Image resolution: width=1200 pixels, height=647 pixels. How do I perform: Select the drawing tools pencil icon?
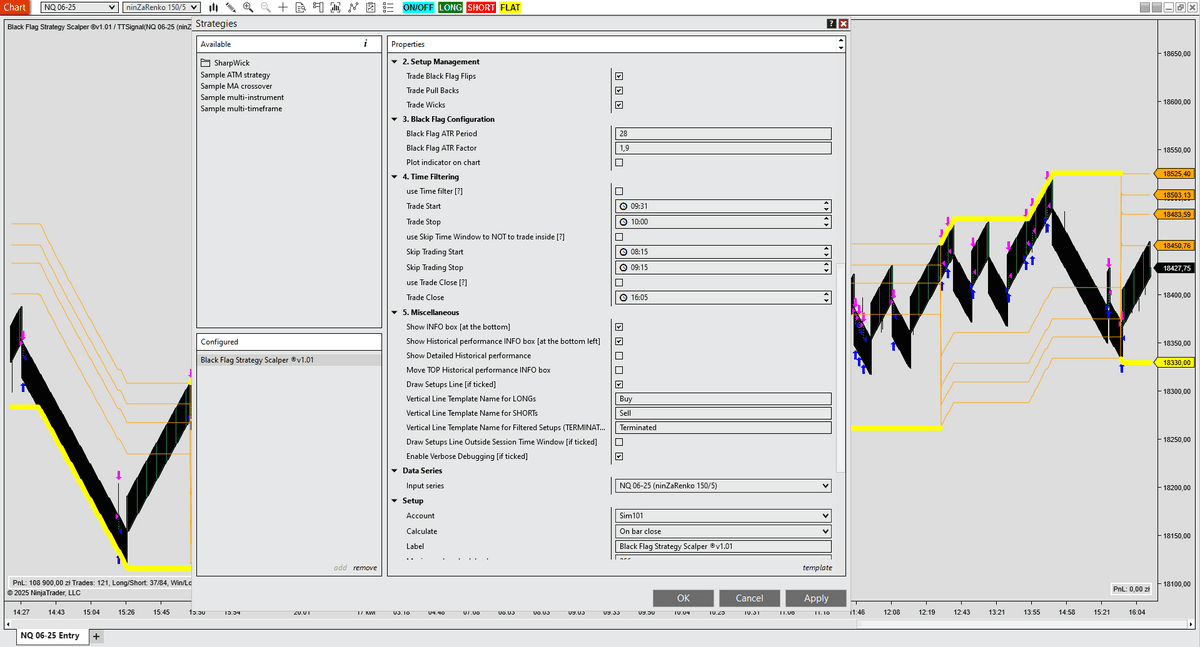coord(230,8)
